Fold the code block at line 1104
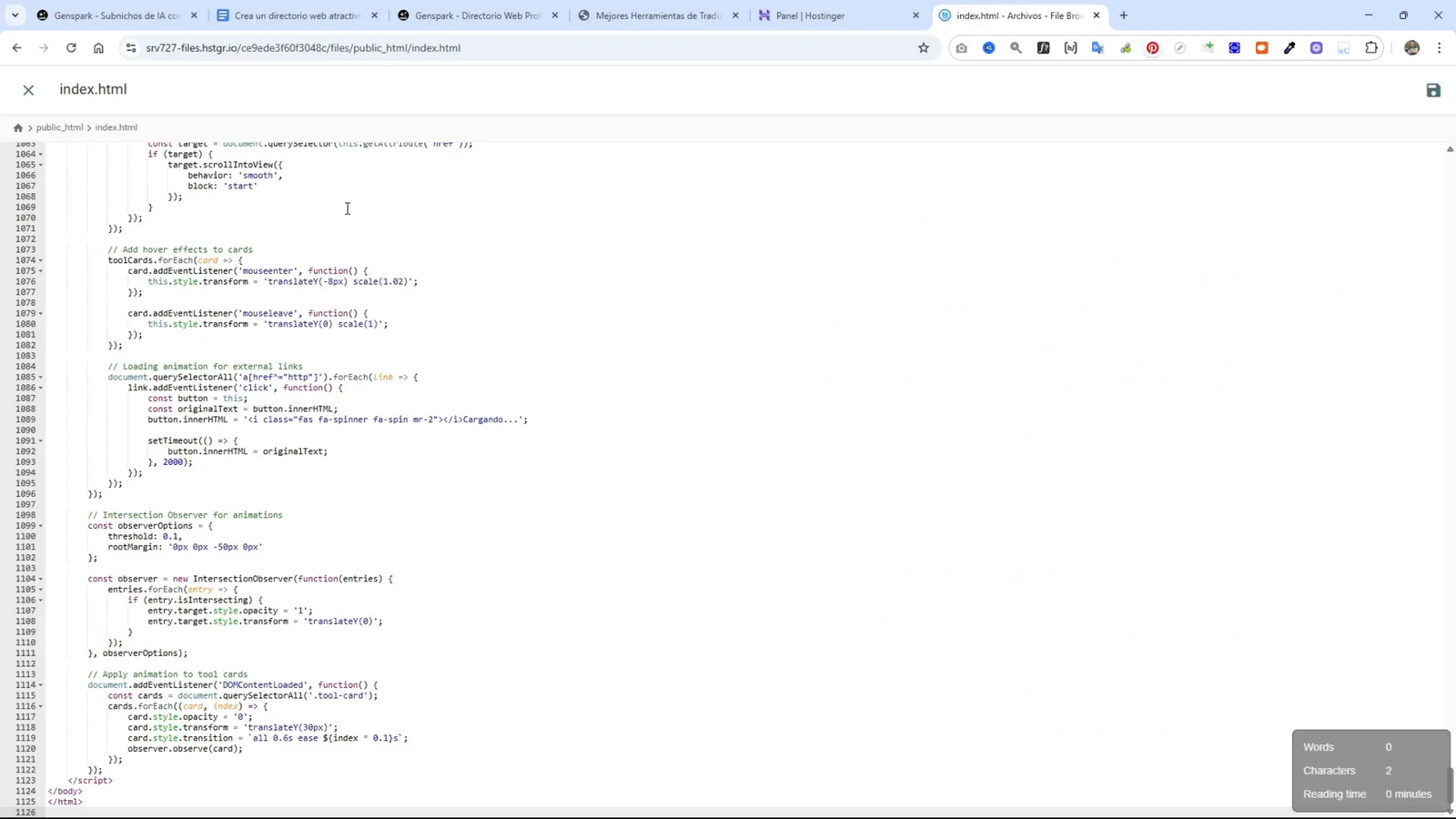 [x=40, y=579]
